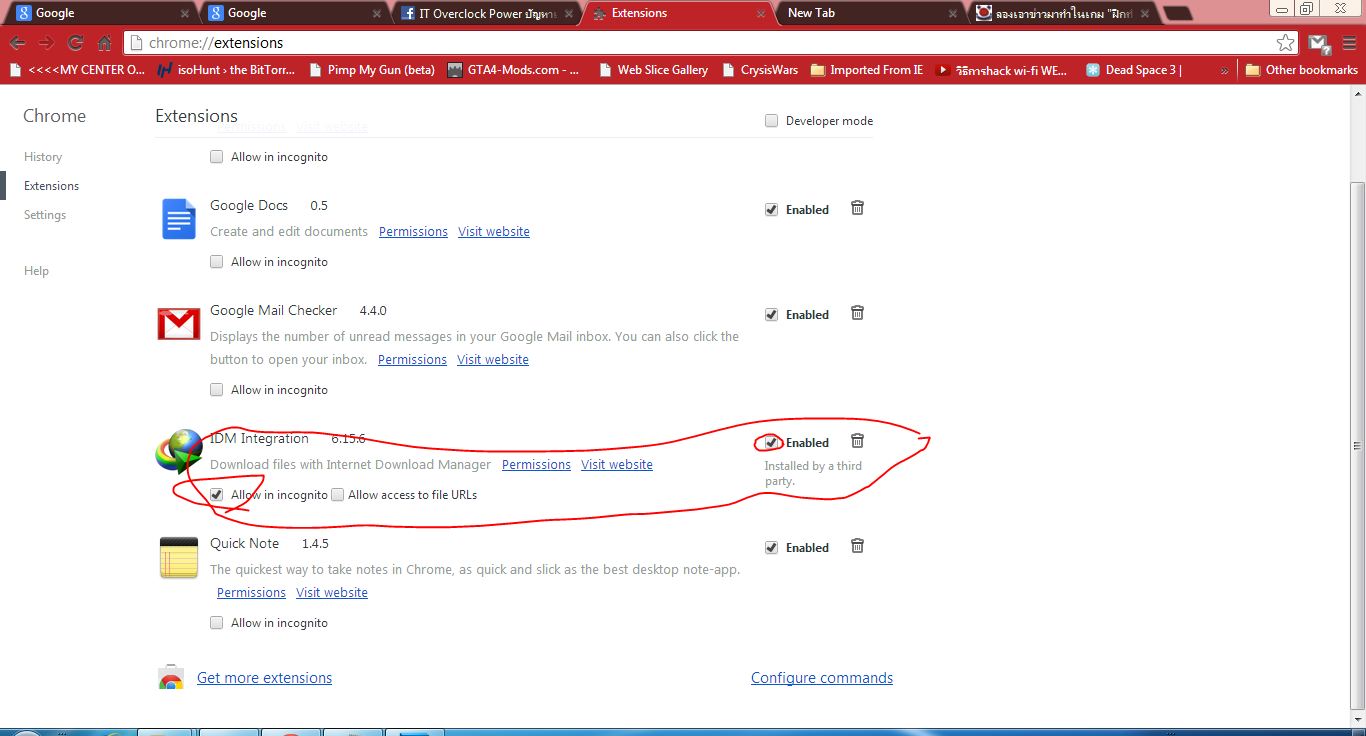Select the Extensions browser tab
This screenshot has height=736, width=1366.
click(679, 13)
